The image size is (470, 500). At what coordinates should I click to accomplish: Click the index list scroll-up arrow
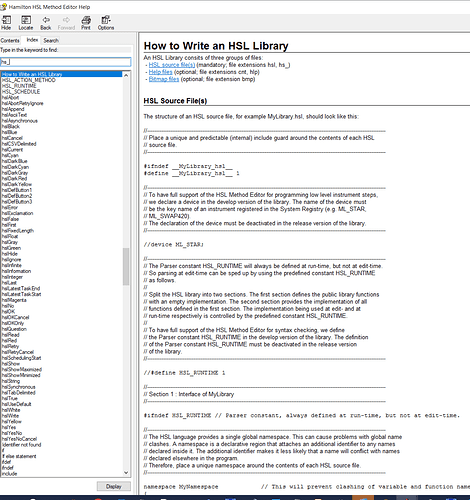(x=126, y=75)
